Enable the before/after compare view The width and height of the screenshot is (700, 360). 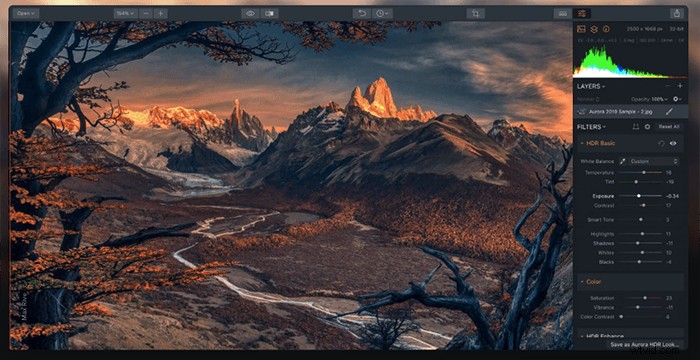(269, 13)
